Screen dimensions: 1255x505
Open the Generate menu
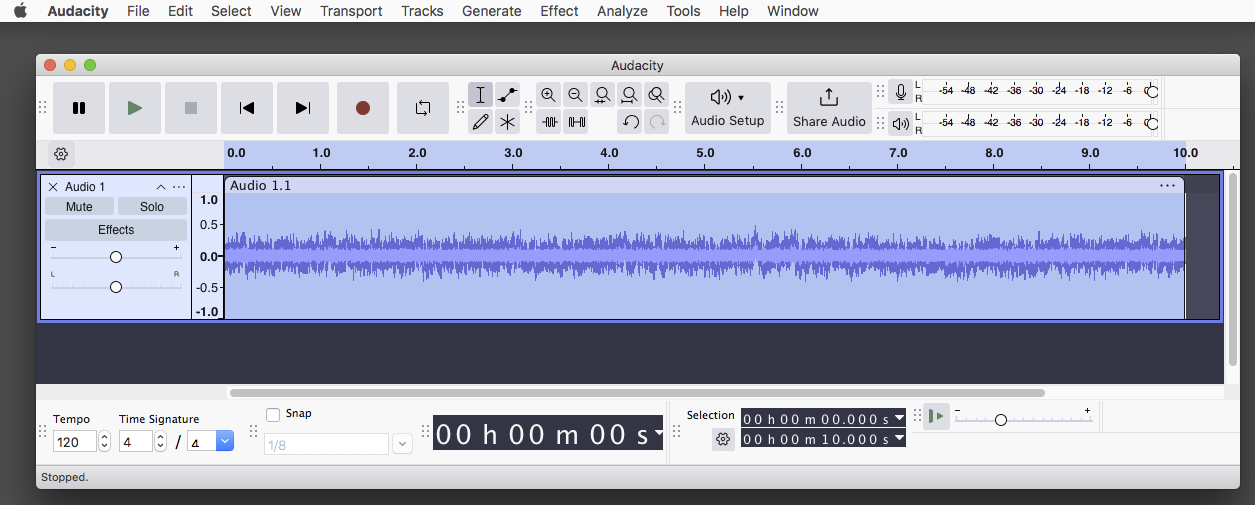coord(491,11)
